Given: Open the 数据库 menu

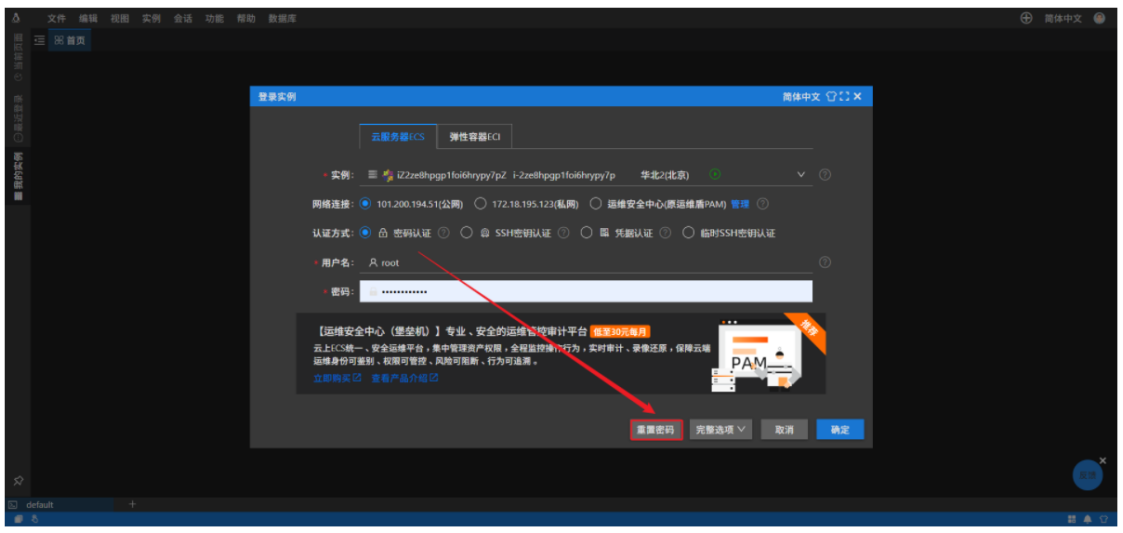Looking at the screenshot, I should 282,19.
